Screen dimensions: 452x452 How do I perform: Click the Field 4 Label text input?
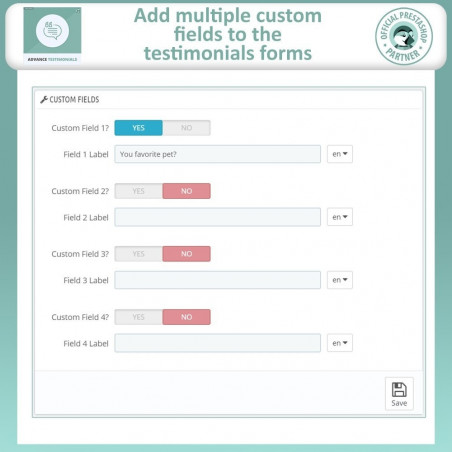(218, 343)
